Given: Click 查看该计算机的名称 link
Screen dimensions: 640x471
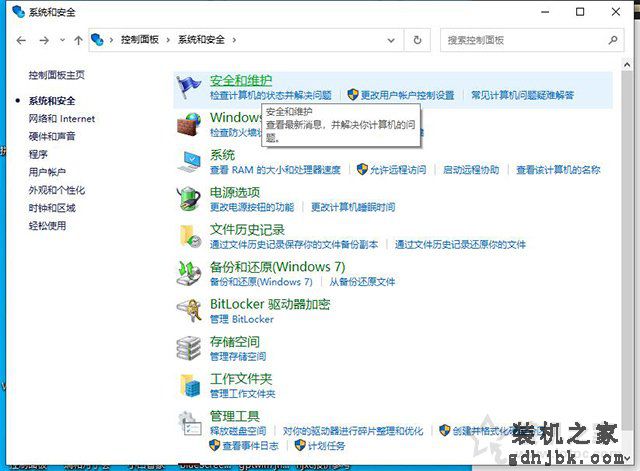Looking at the screenshot, I should 558,170.
